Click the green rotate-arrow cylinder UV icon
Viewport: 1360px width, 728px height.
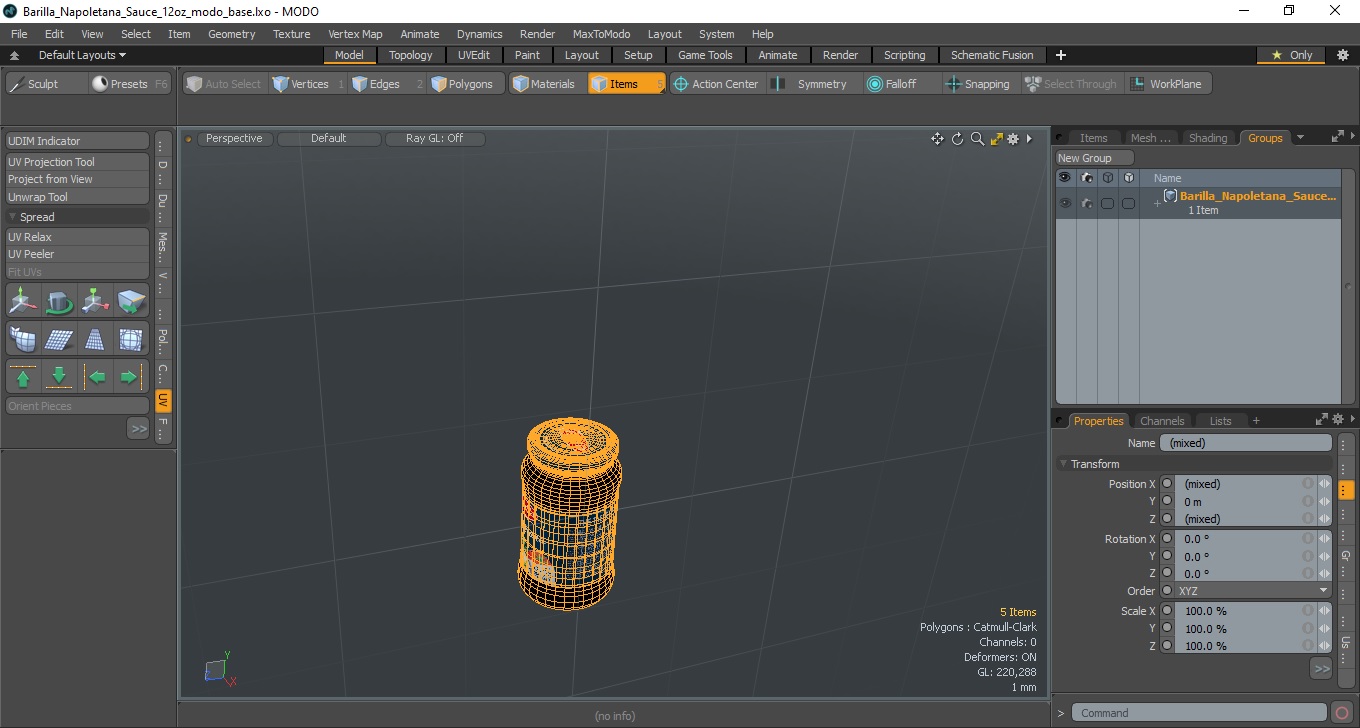pyautogui.click(x=59, y=300)
